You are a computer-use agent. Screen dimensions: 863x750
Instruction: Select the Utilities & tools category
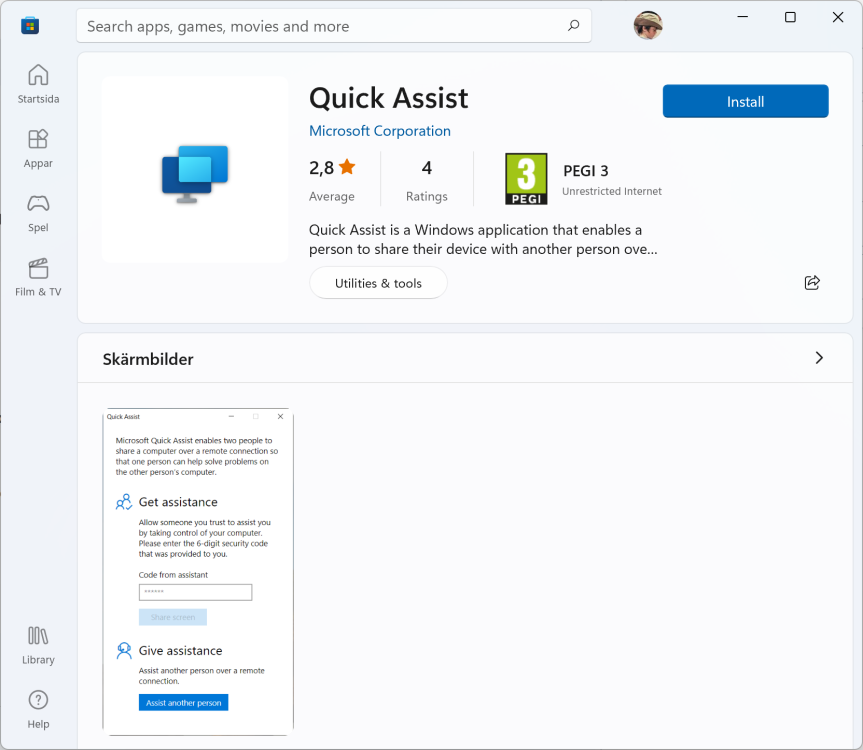pos(378,283)
